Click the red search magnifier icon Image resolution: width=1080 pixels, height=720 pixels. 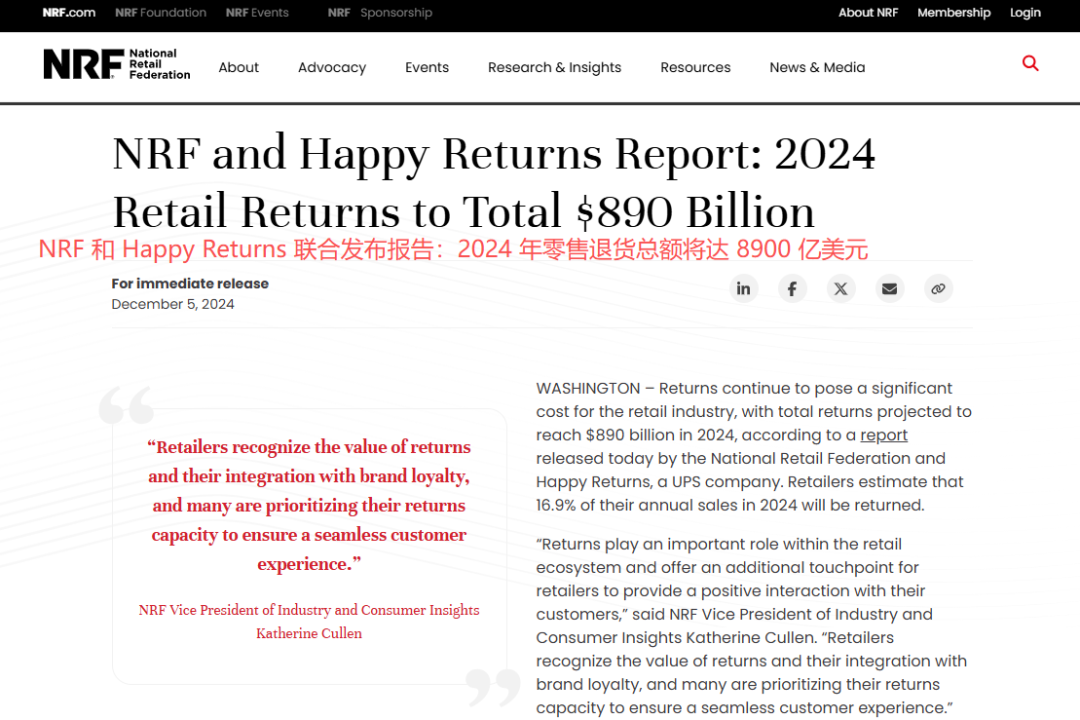1030,64
